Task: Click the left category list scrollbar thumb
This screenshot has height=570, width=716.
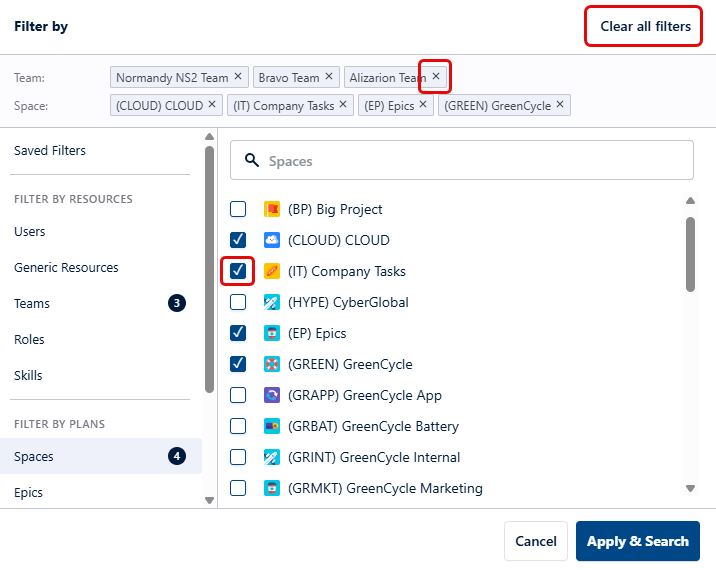Action: coord(210,269)
